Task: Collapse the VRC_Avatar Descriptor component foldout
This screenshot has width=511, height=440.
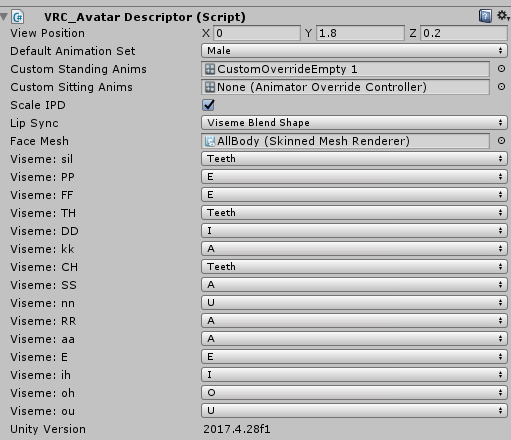Action: point(4,17)
